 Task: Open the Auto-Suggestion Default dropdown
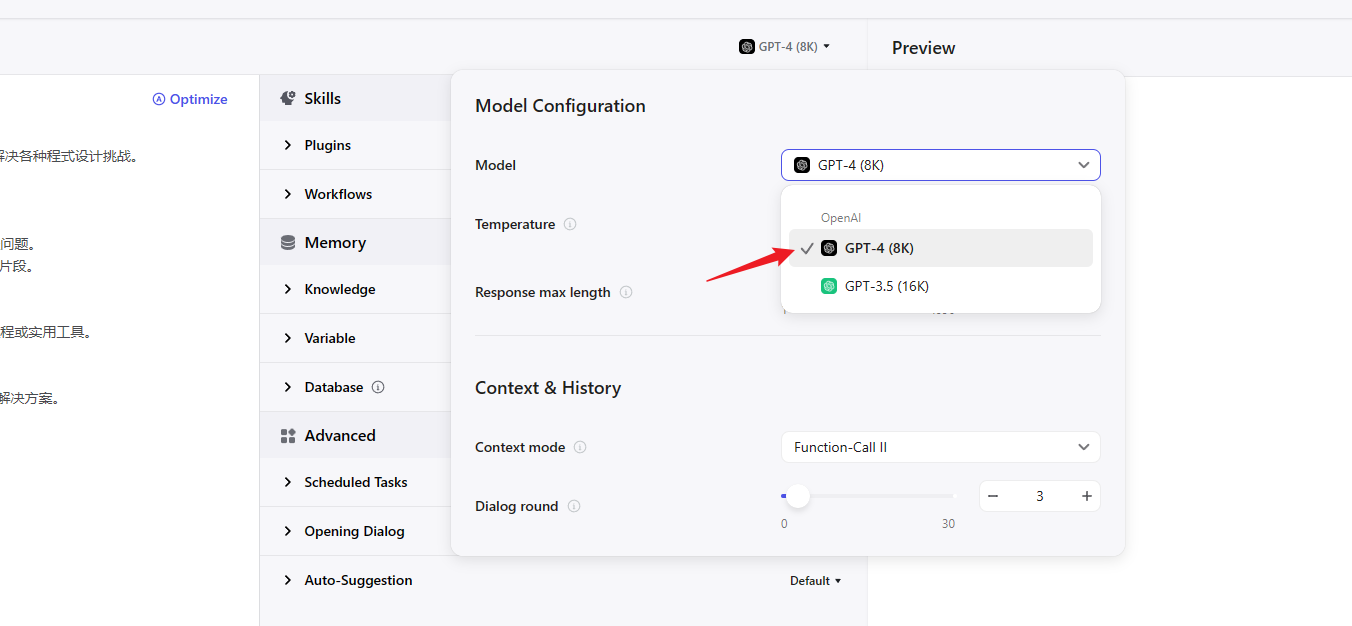(x=815, y=581)
